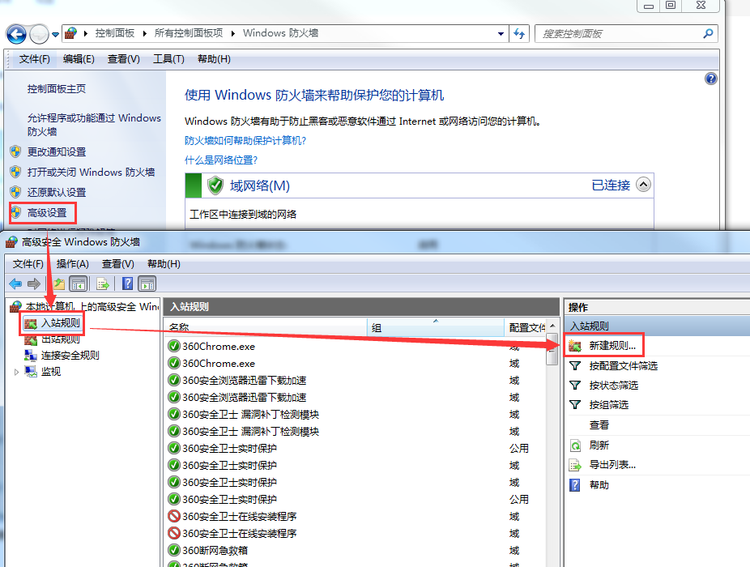Click green shield icon beside 域网络(M)
This screenshot has width=750, height=567.
pyautogui.click(x=215, y=185)
